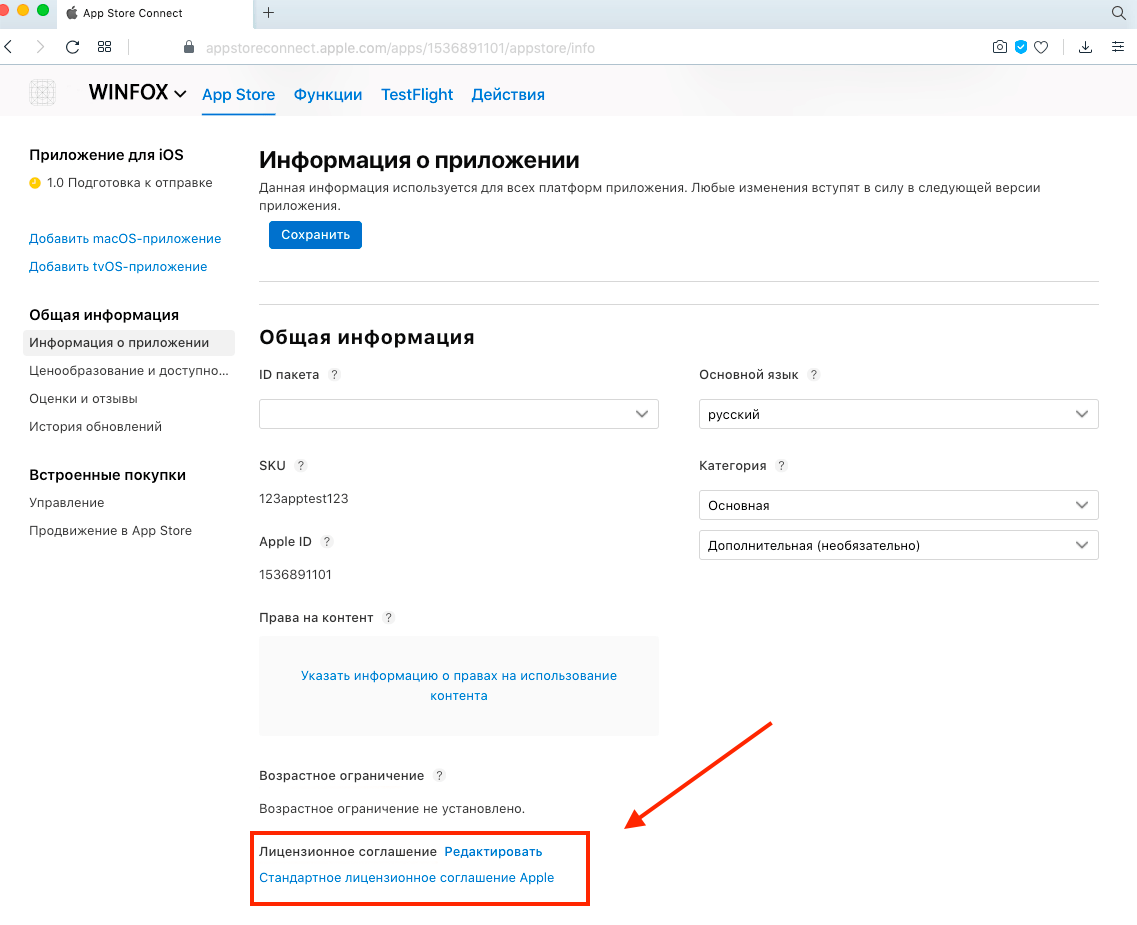Screen dimensions: 1137x925
Task: Open the easy setup sliders icon
Action: coord(1117,47)
